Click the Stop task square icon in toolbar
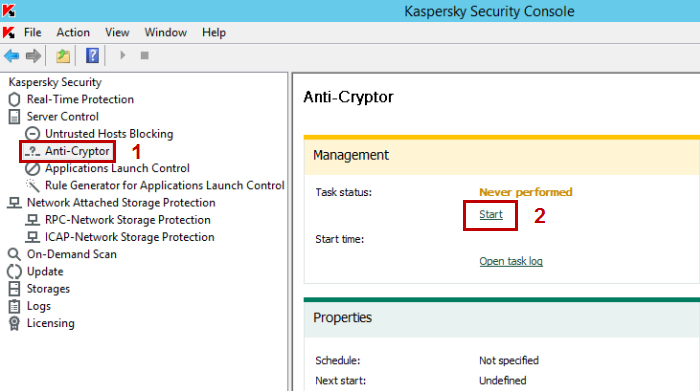Image resolution: width=700 pixels, height=391 pixels. [144, 55]
